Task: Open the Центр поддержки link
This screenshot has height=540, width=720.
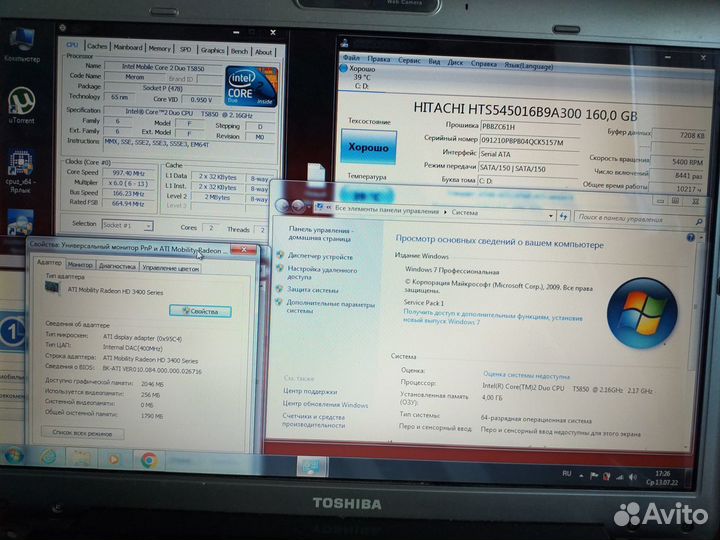Action: pyautogui.click(x=310, y=391)
